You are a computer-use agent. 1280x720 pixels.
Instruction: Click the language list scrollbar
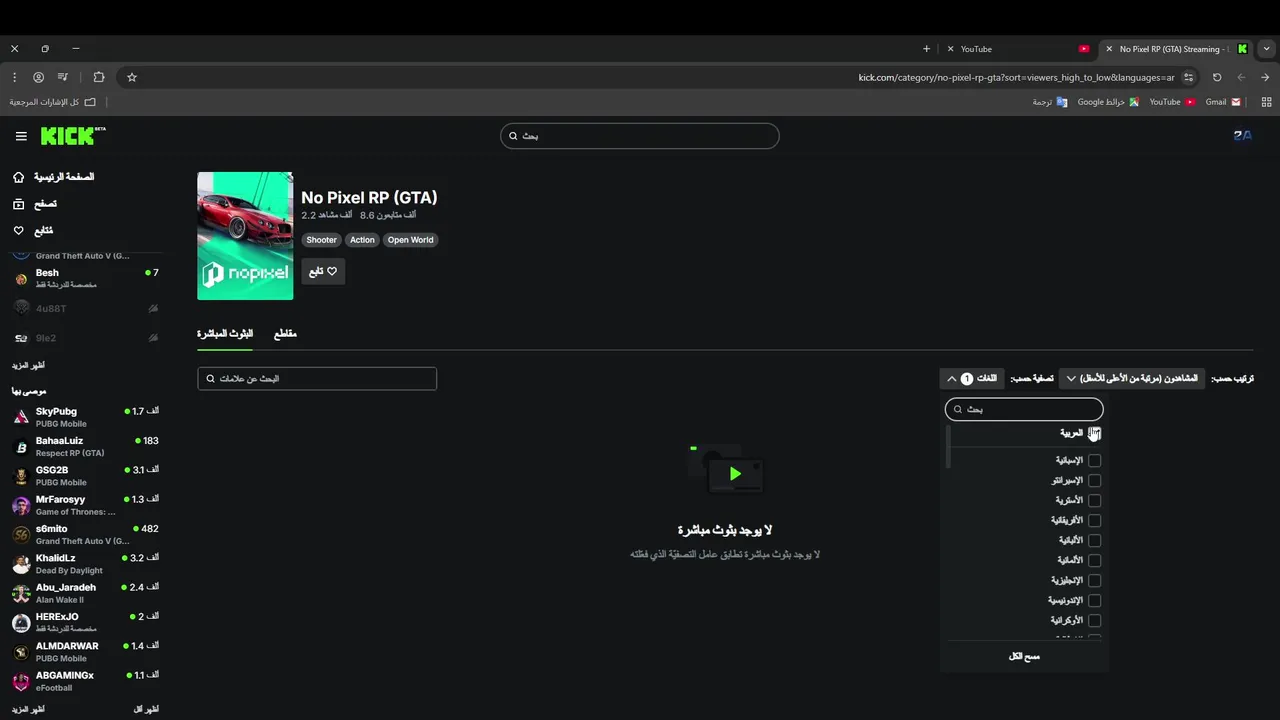(x=948, y=447)
